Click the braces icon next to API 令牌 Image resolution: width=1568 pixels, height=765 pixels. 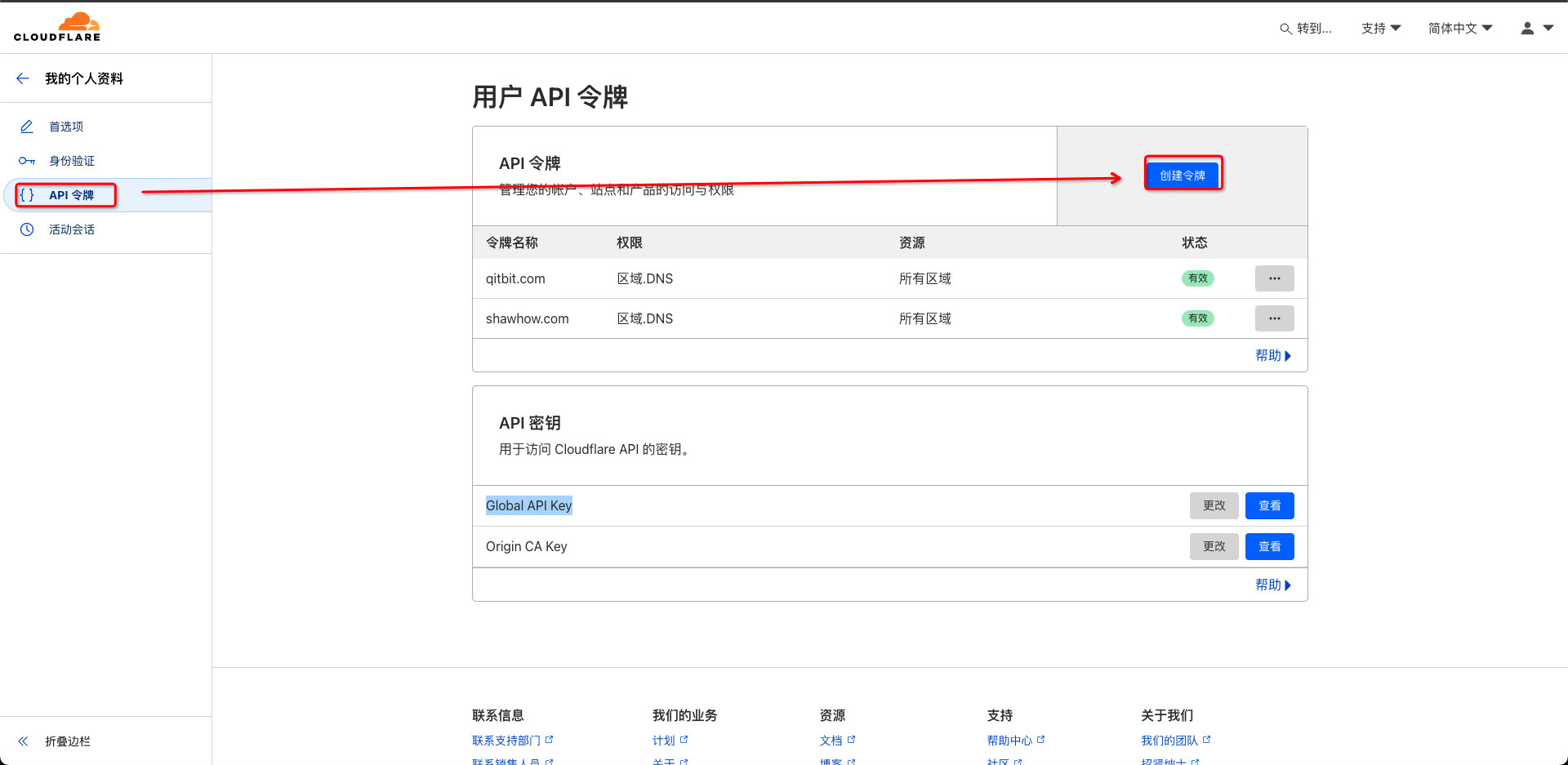(27, 195)
